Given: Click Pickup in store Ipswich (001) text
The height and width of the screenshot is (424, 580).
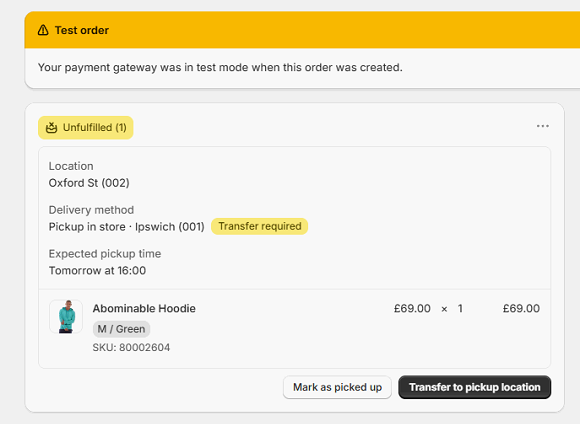Looking at the screenshot, I should (x=127, y=226).
